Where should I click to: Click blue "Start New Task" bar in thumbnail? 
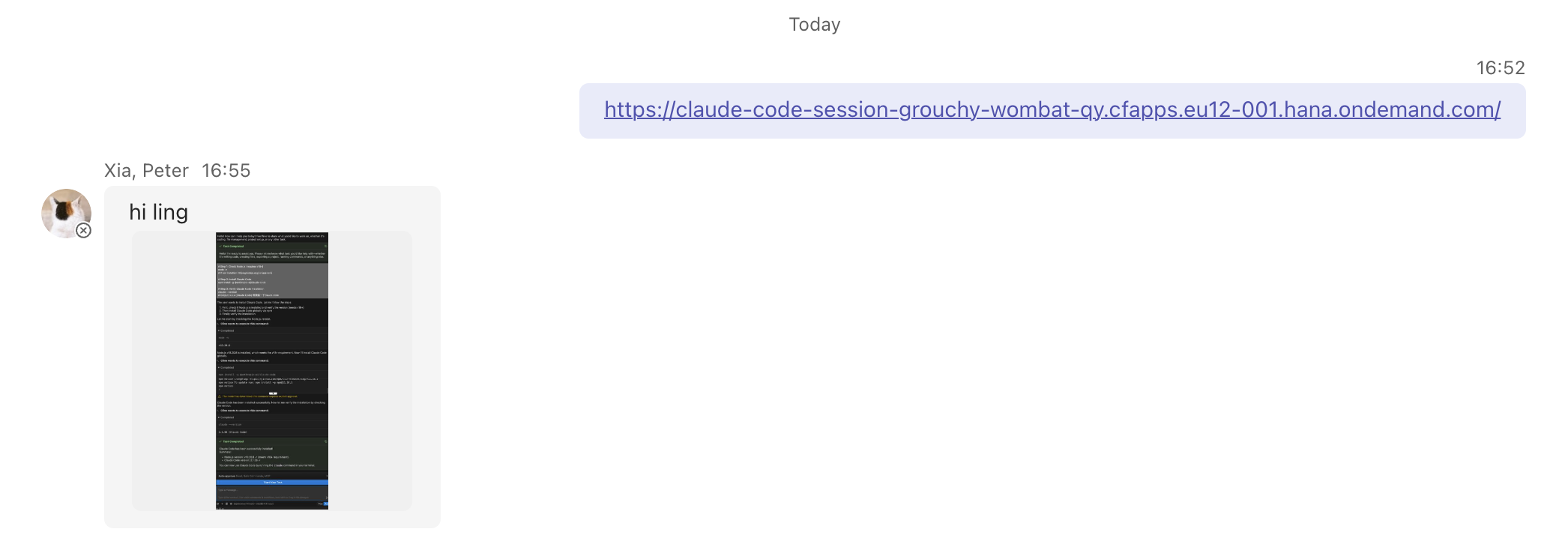[x=271, y=483]
